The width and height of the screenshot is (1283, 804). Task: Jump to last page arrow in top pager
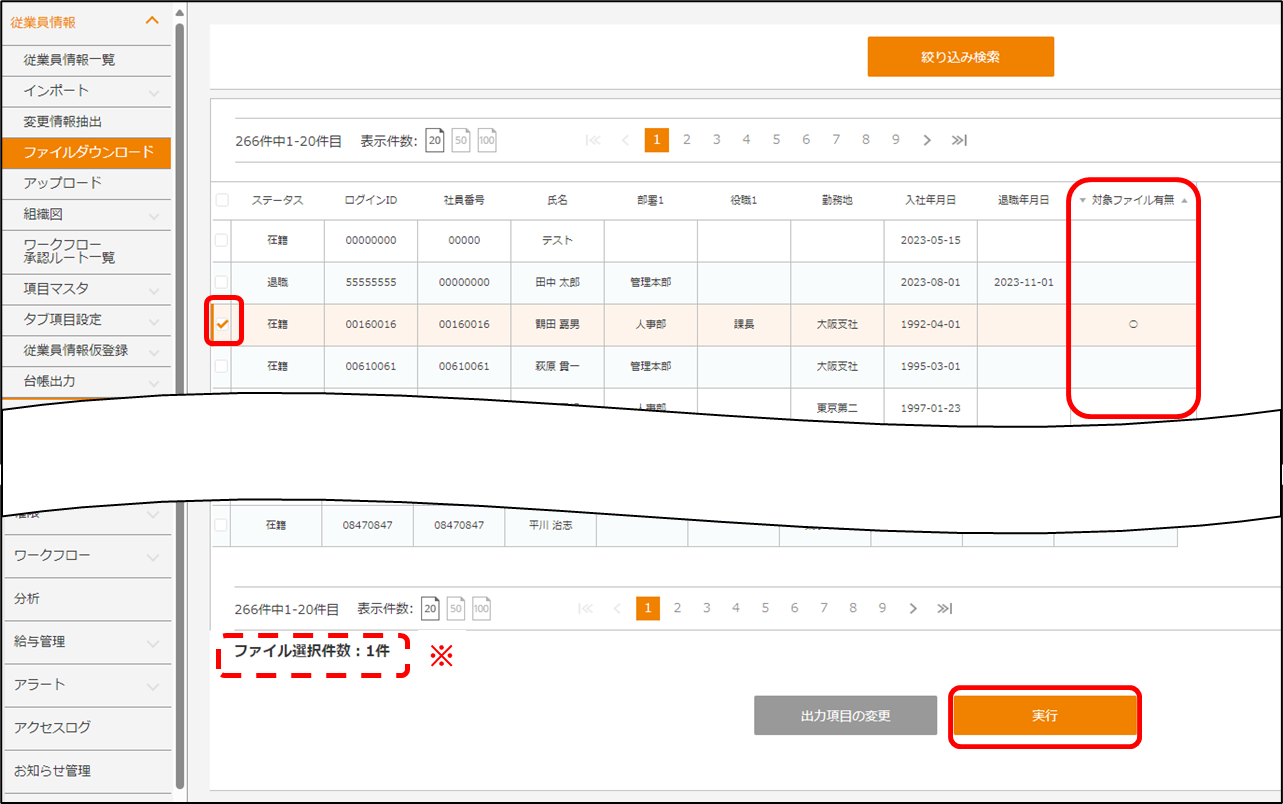[x=959, y=141]
